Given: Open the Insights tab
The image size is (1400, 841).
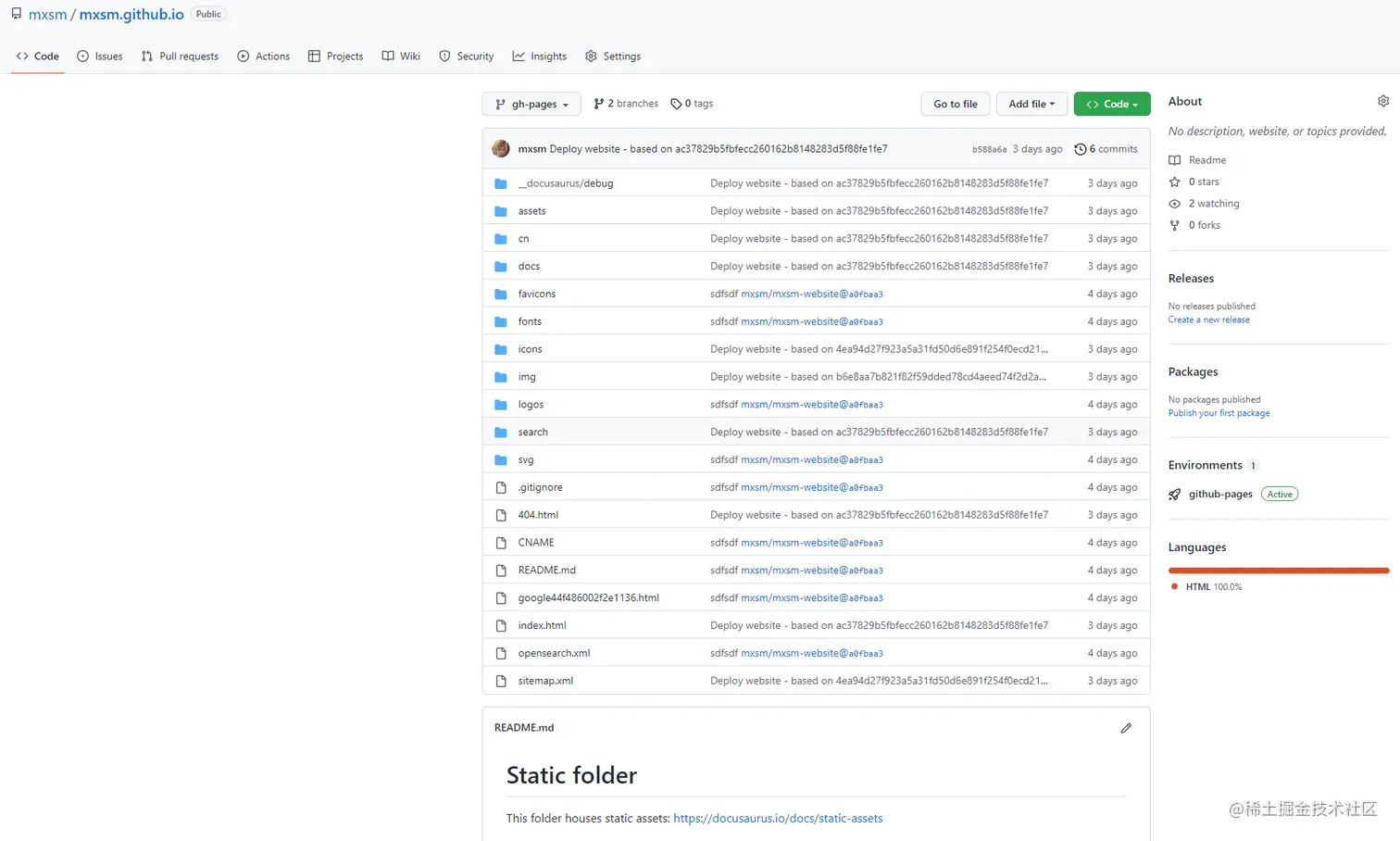Looking at the screenshot, I should pos(540,56).
